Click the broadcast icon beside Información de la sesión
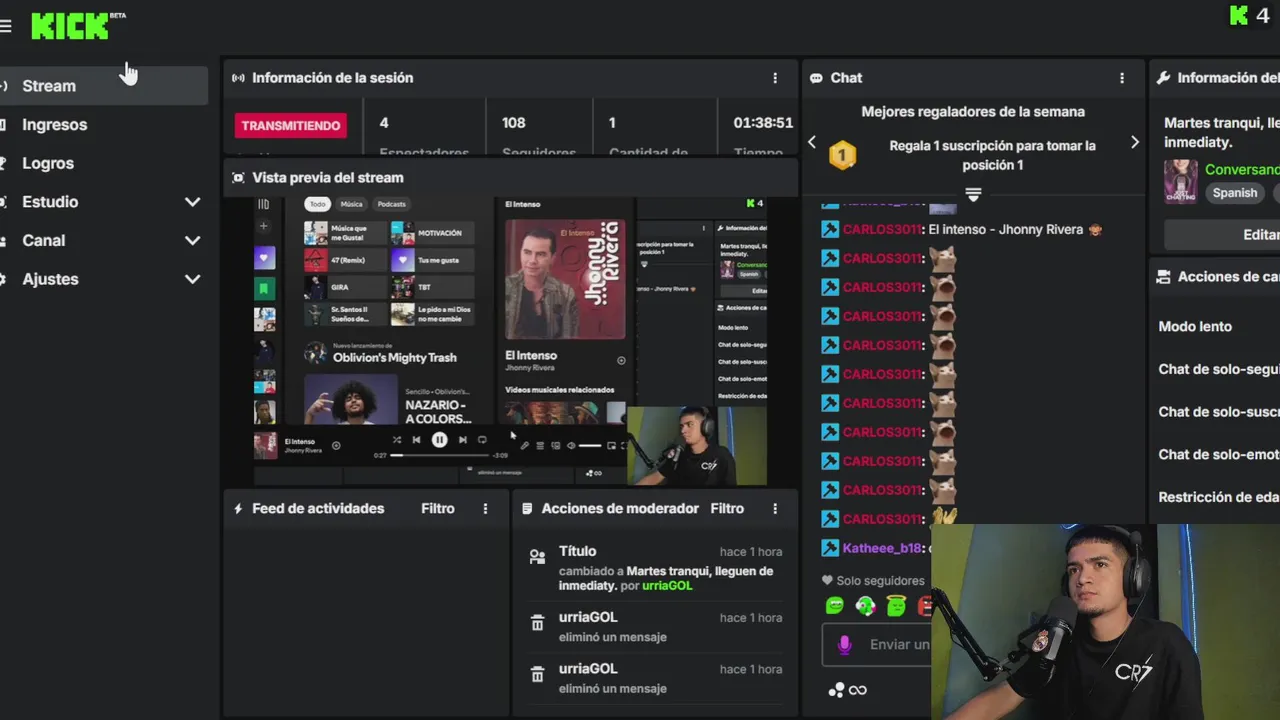This screenshot has width=1280, height=720. [x=238, y=78]
